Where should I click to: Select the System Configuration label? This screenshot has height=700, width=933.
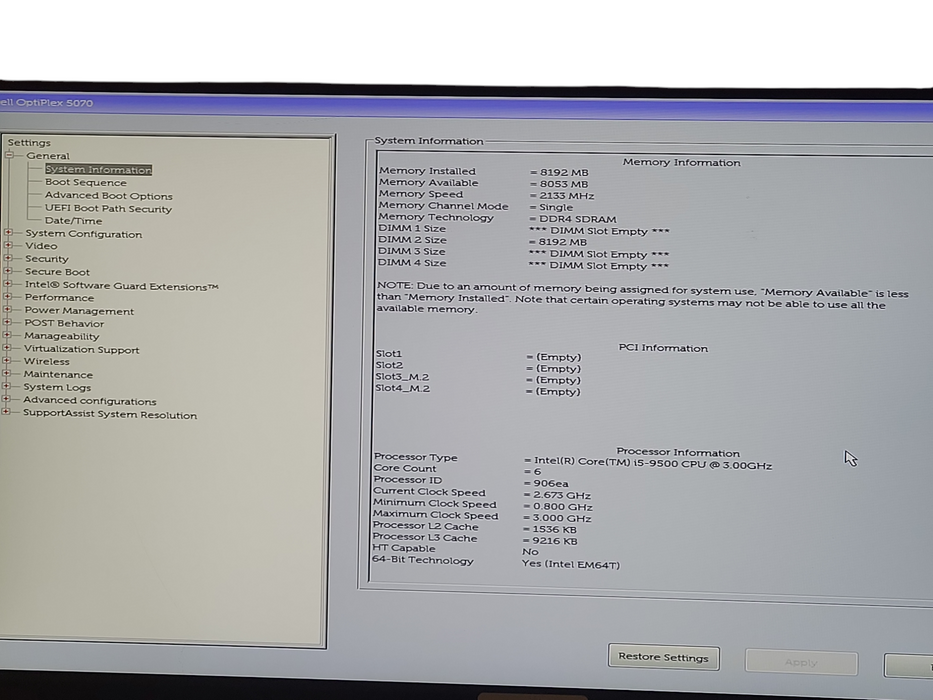point(83,234)
